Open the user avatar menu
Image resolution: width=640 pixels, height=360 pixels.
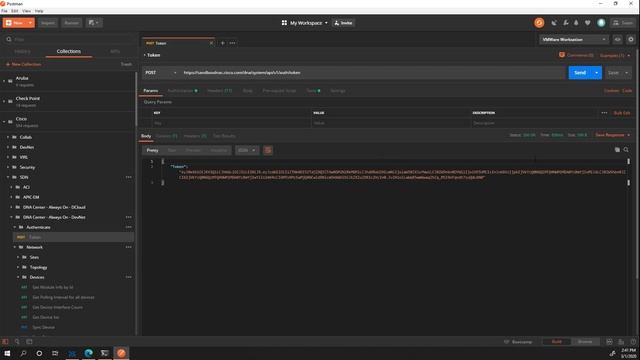601,23
